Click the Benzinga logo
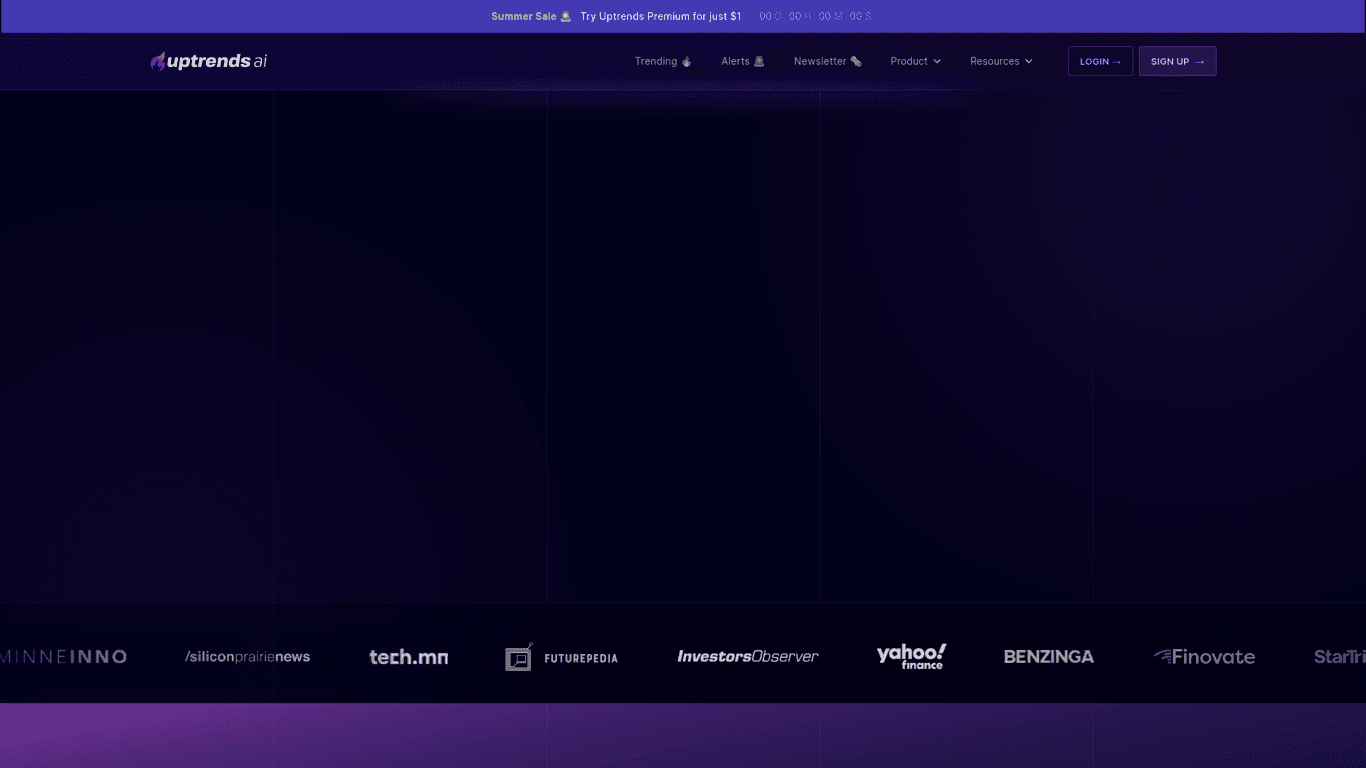Screen dimensions: 1366x768 [x=1048, y=657]
